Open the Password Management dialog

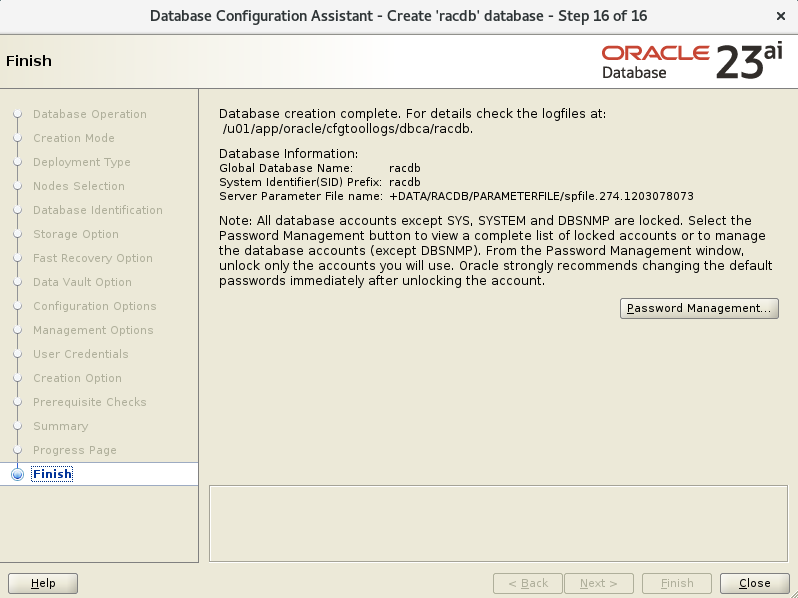[699, 308]
